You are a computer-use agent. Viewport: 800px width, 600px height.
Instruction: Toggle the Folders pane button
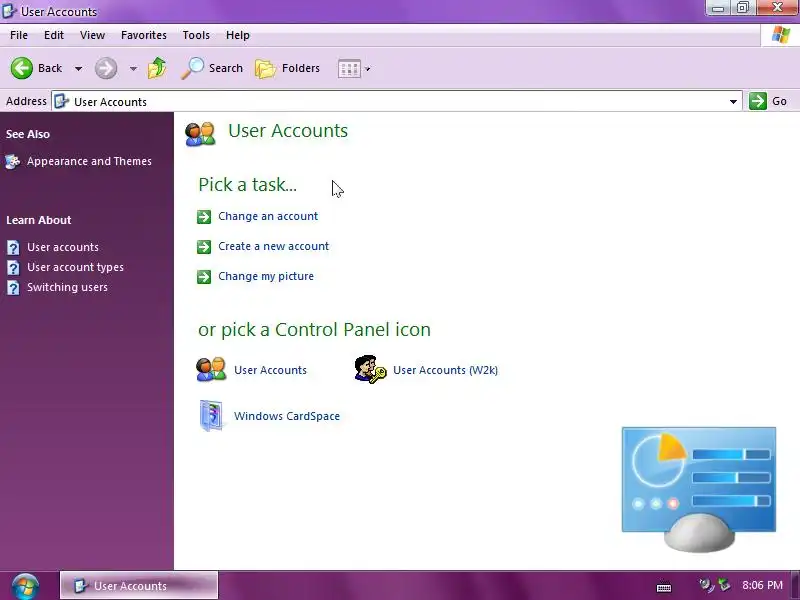[x=287, y=68]
